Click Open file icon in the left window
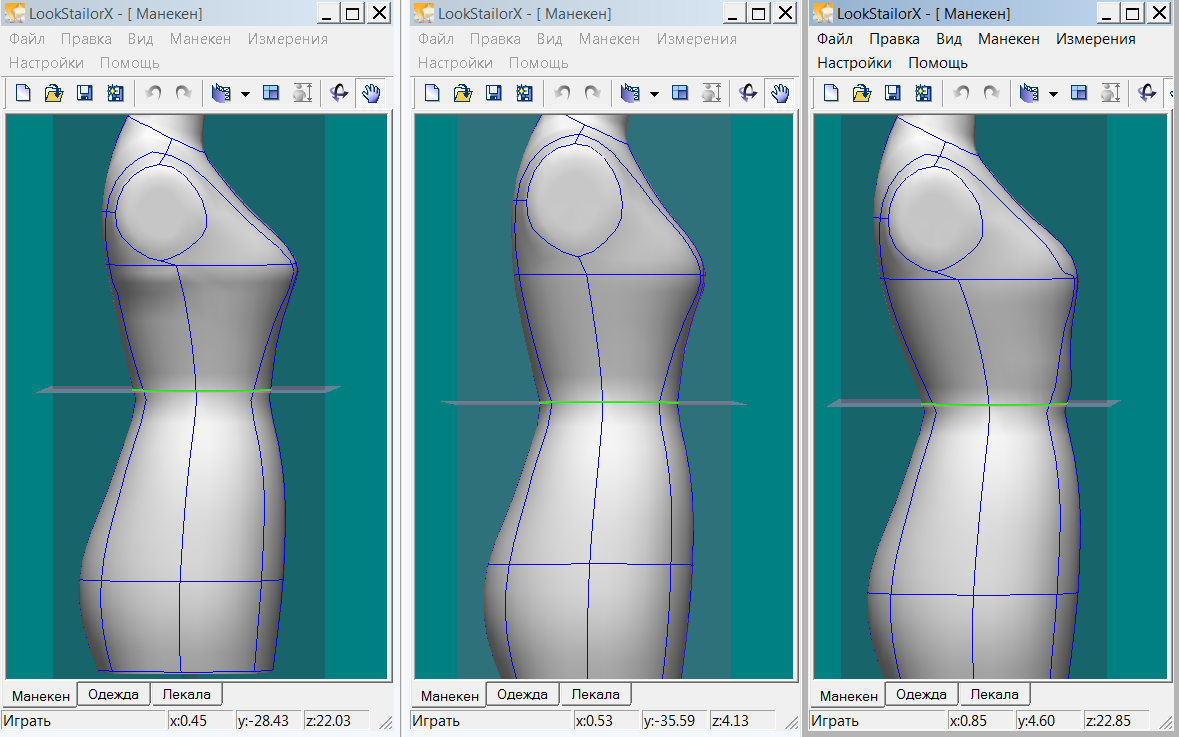 54,93
